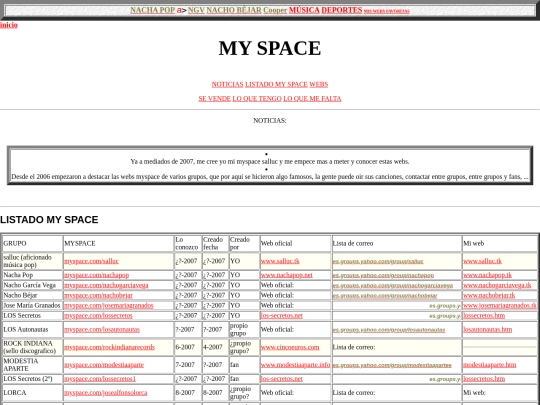This screenshot has width=540, height=405.
Task: Jump to the NOTICIAS anchor link
Action: [227, 84]
